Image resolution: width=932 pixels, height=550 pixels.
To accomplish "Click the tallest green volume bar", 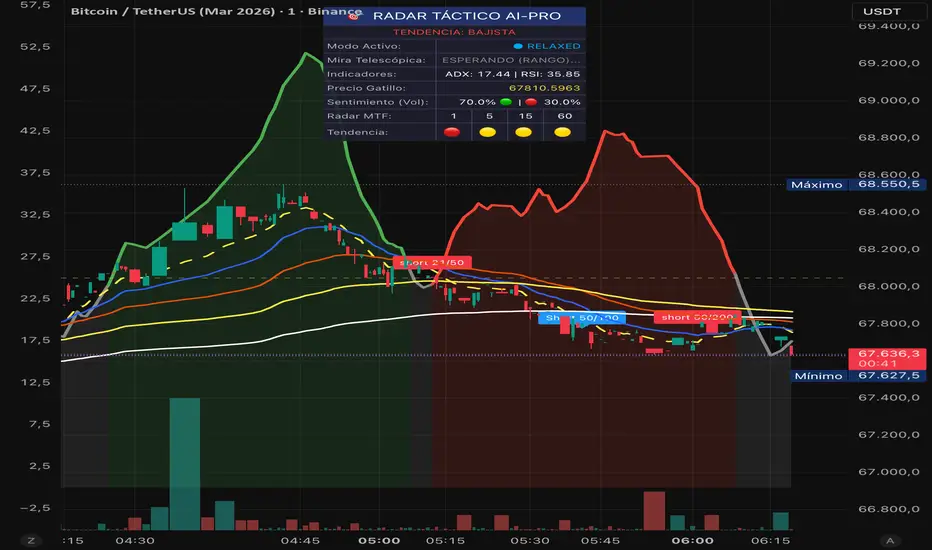I will click(x=185, y=464).
